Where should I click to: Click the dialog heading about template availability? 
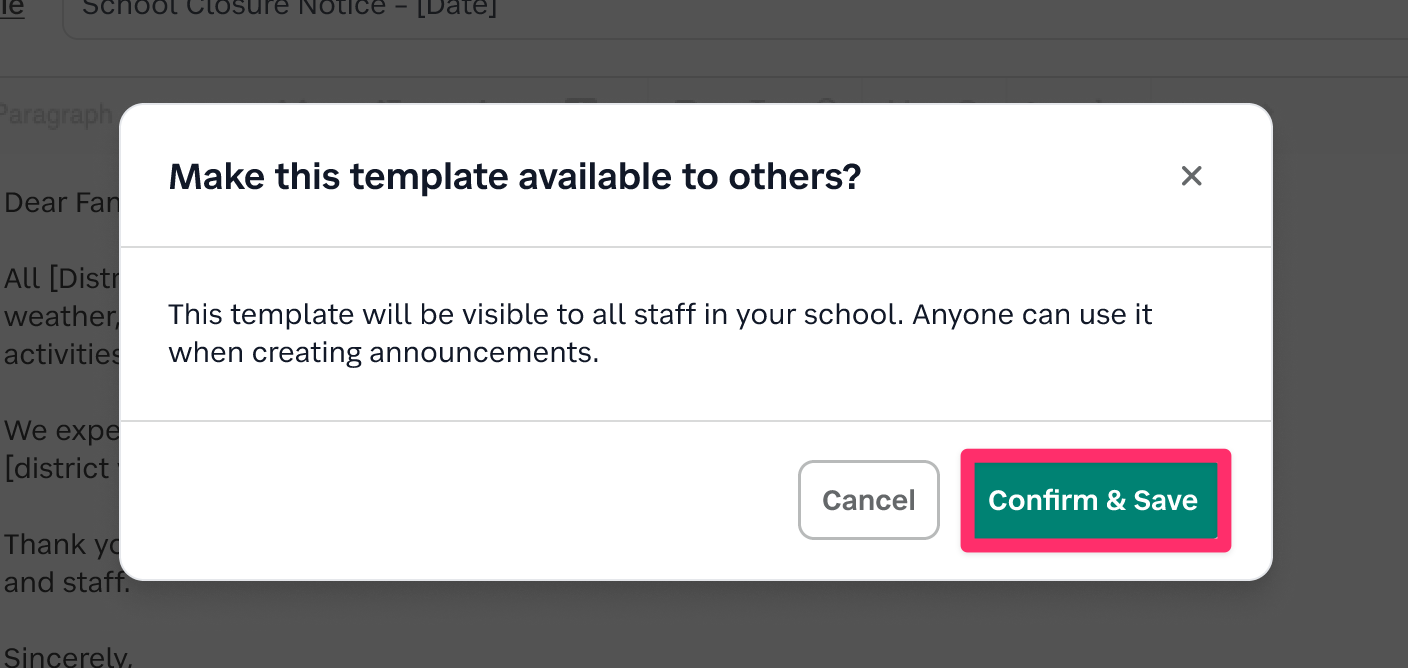point(514,177)
